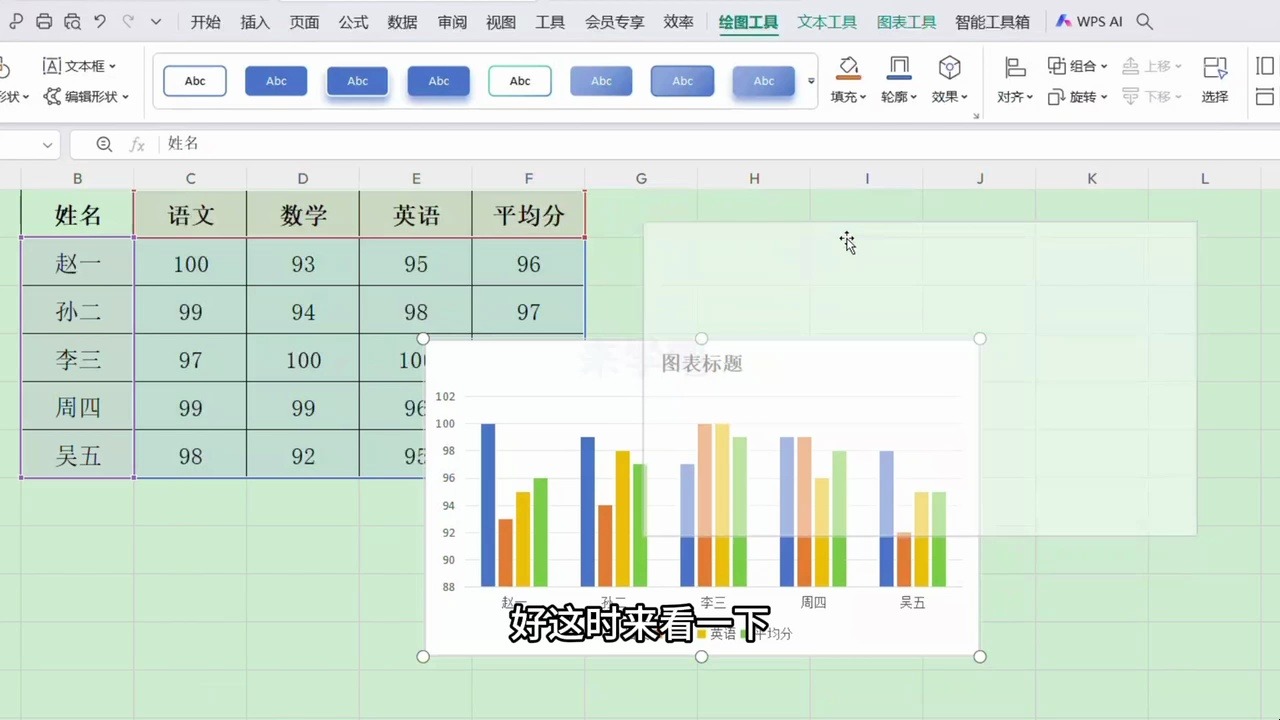Switch to the 数据 tab
The image size is (1280, 720).
[402, 21]
